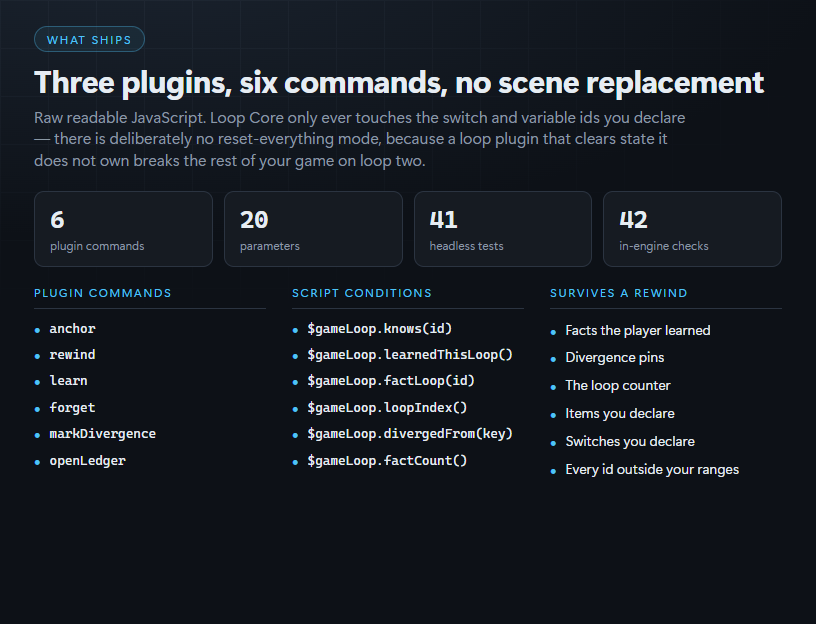Click 'Facts the player learned' item
Image resolution: width=816 pixels, height=624 pixels.
pos(638,330)
